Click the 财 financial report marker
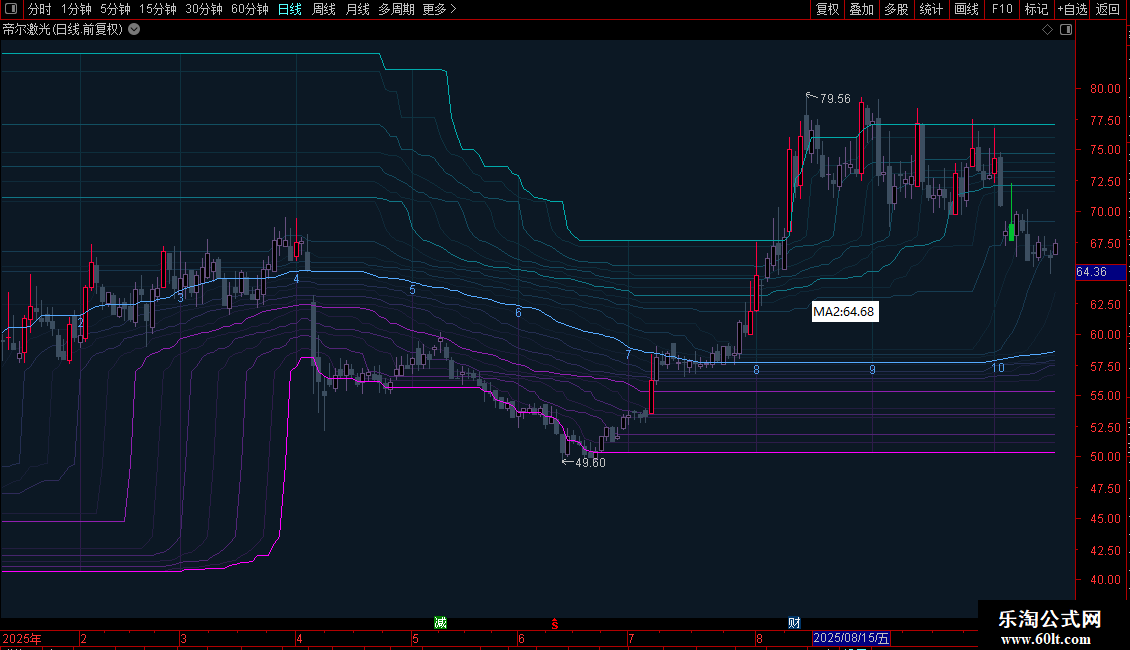The image size is (1130, 650). tap(794, 623)
